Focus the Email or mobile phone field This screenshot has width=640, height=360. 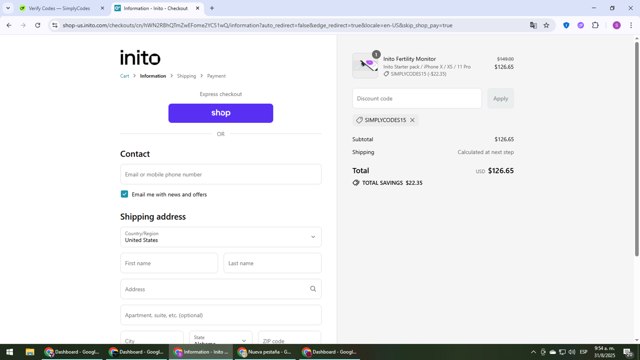[x=221, y=174]
